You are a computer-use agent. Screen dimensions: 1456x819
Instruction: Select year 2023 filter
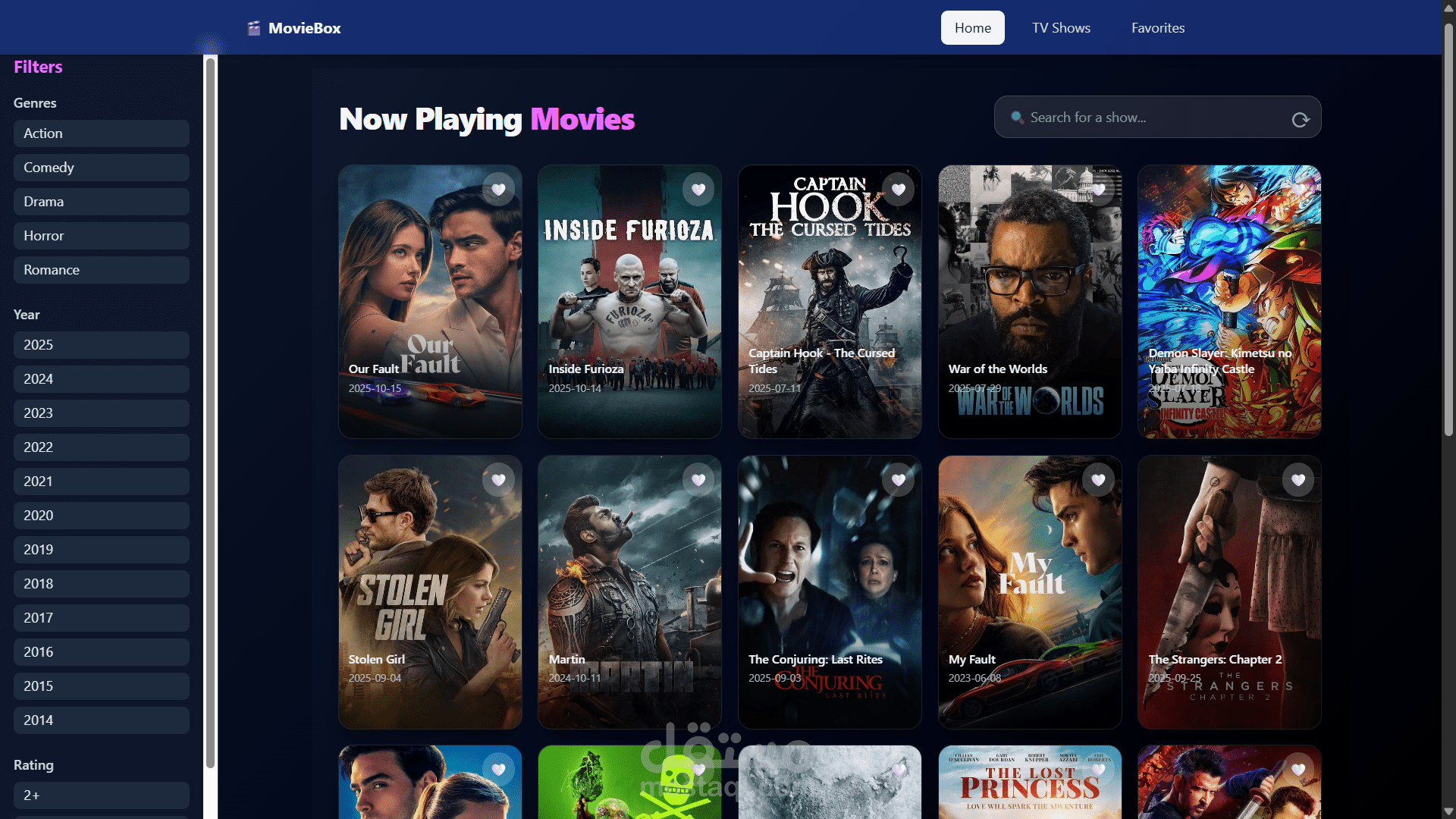[102, 413]
